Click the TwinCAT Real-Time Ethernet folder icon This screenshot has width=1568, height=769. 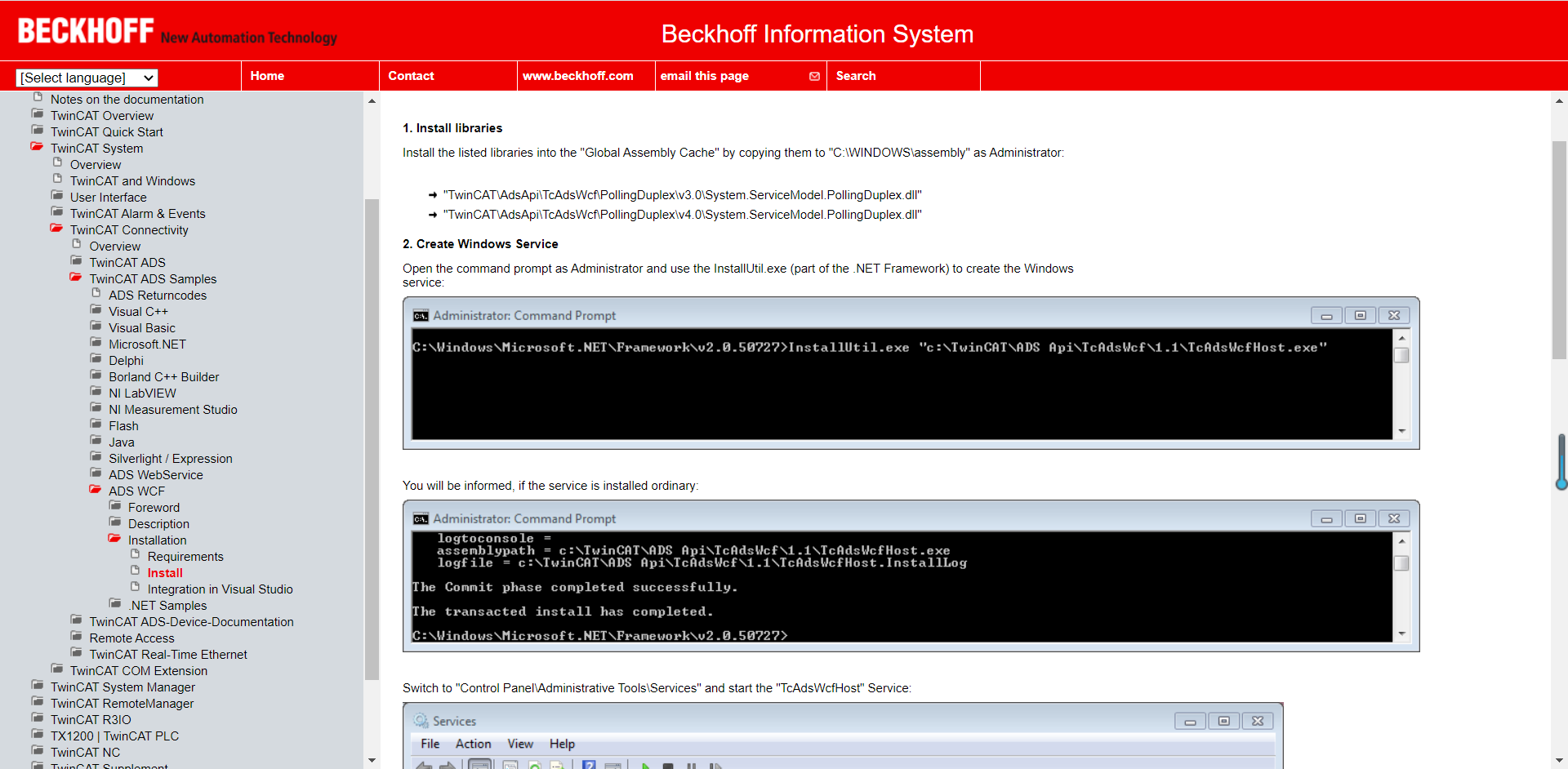(x=77, y=652)
